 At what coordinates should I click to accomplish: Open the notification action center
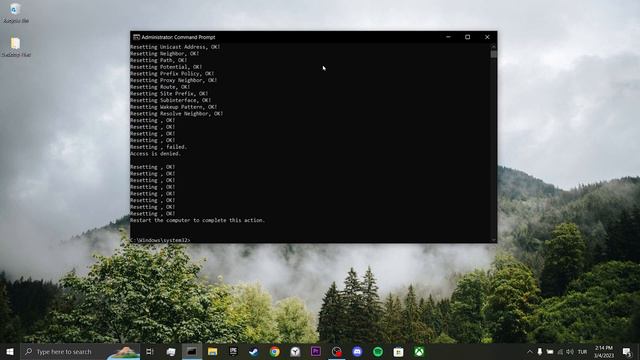tap(627, 351)
